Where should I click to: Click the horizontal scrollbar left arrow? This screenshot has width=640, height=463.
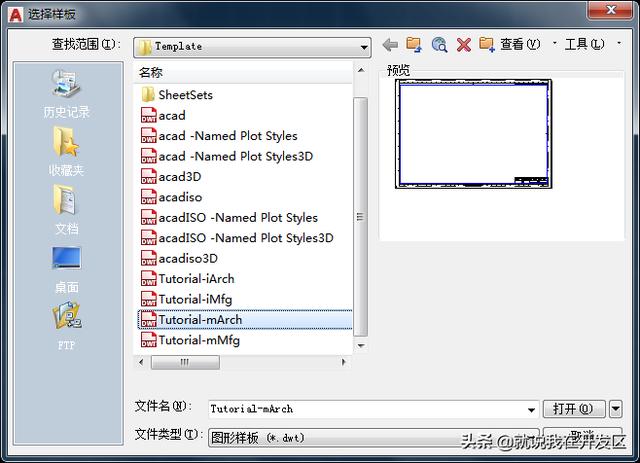pos(141,362)
